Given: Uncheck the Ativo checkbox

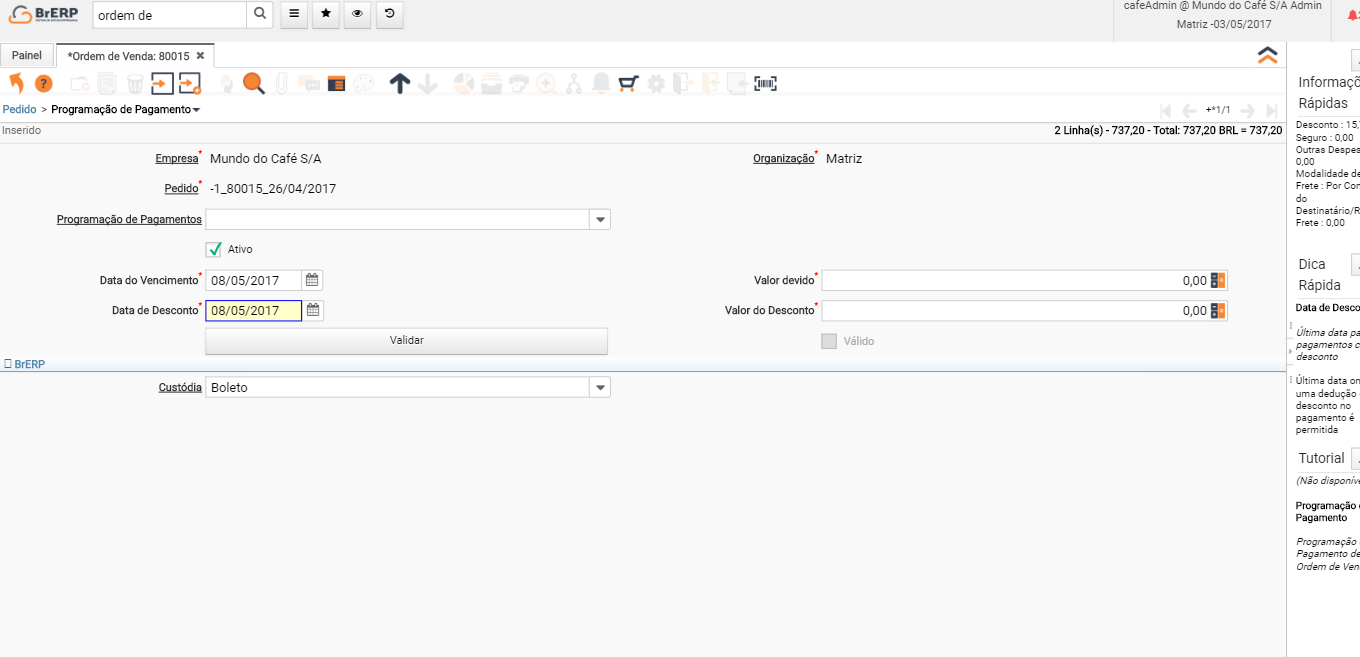Looking at the screenshot, I should pos(213,249).
